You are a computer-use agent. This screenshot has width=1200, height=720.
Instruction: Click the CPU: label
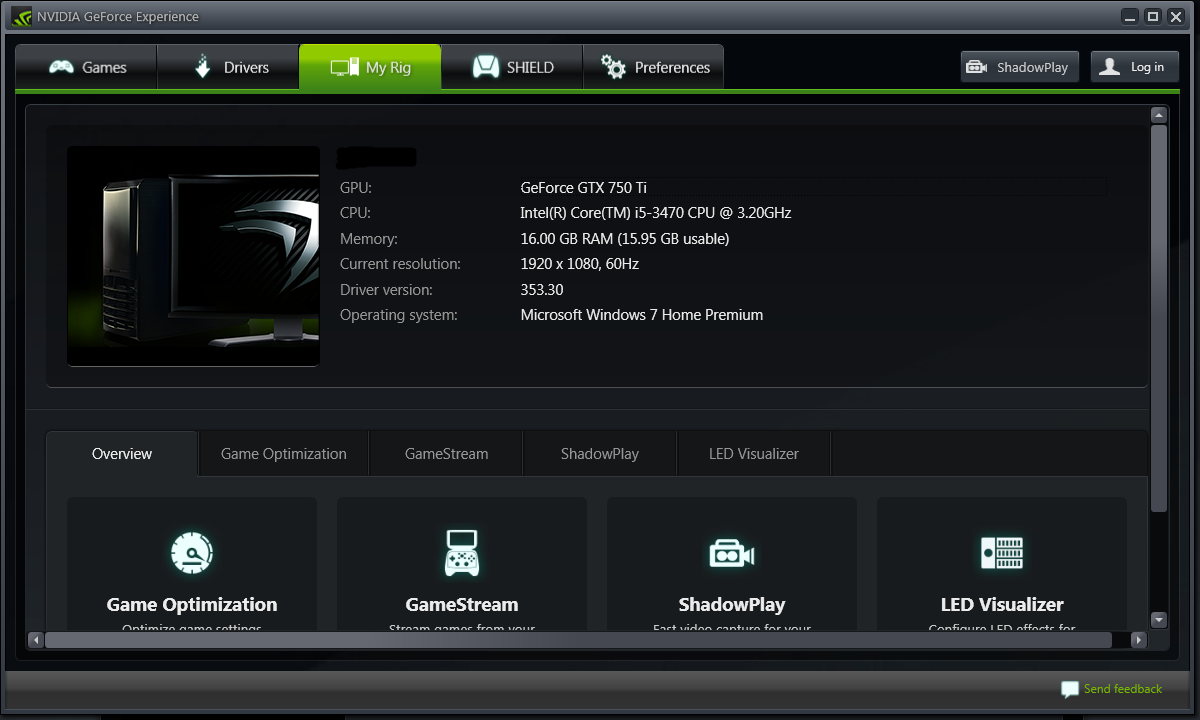(355, 213)
